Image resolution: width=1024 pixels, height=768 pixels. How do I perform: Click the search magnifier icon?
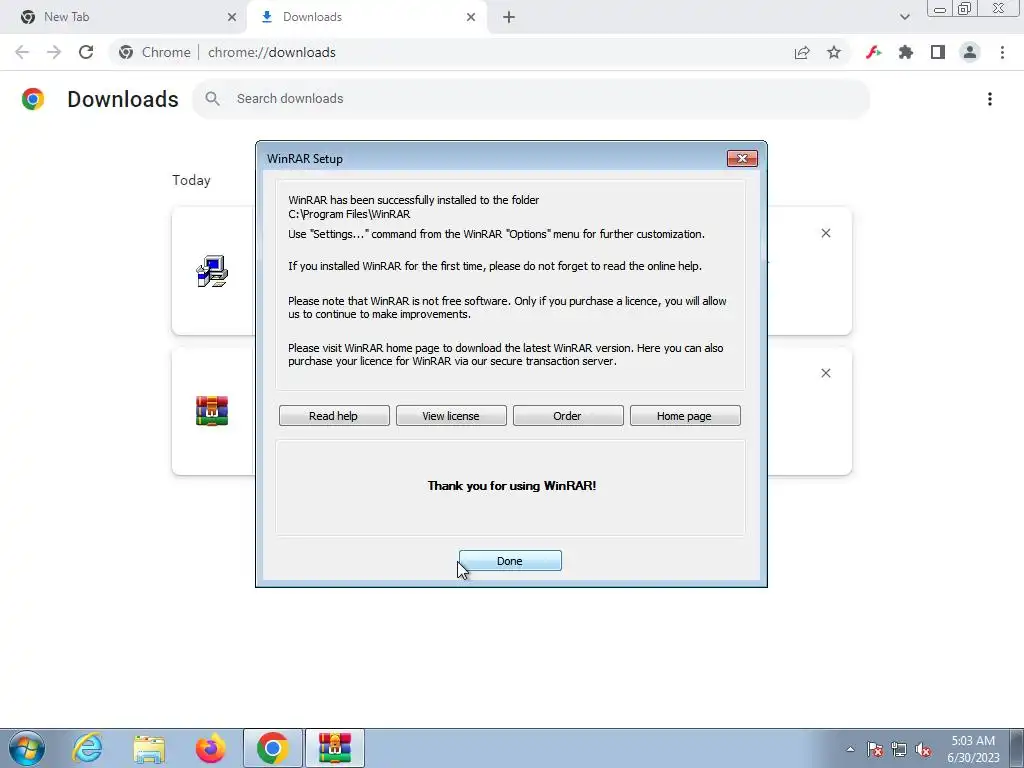click(x=212, y=99)
